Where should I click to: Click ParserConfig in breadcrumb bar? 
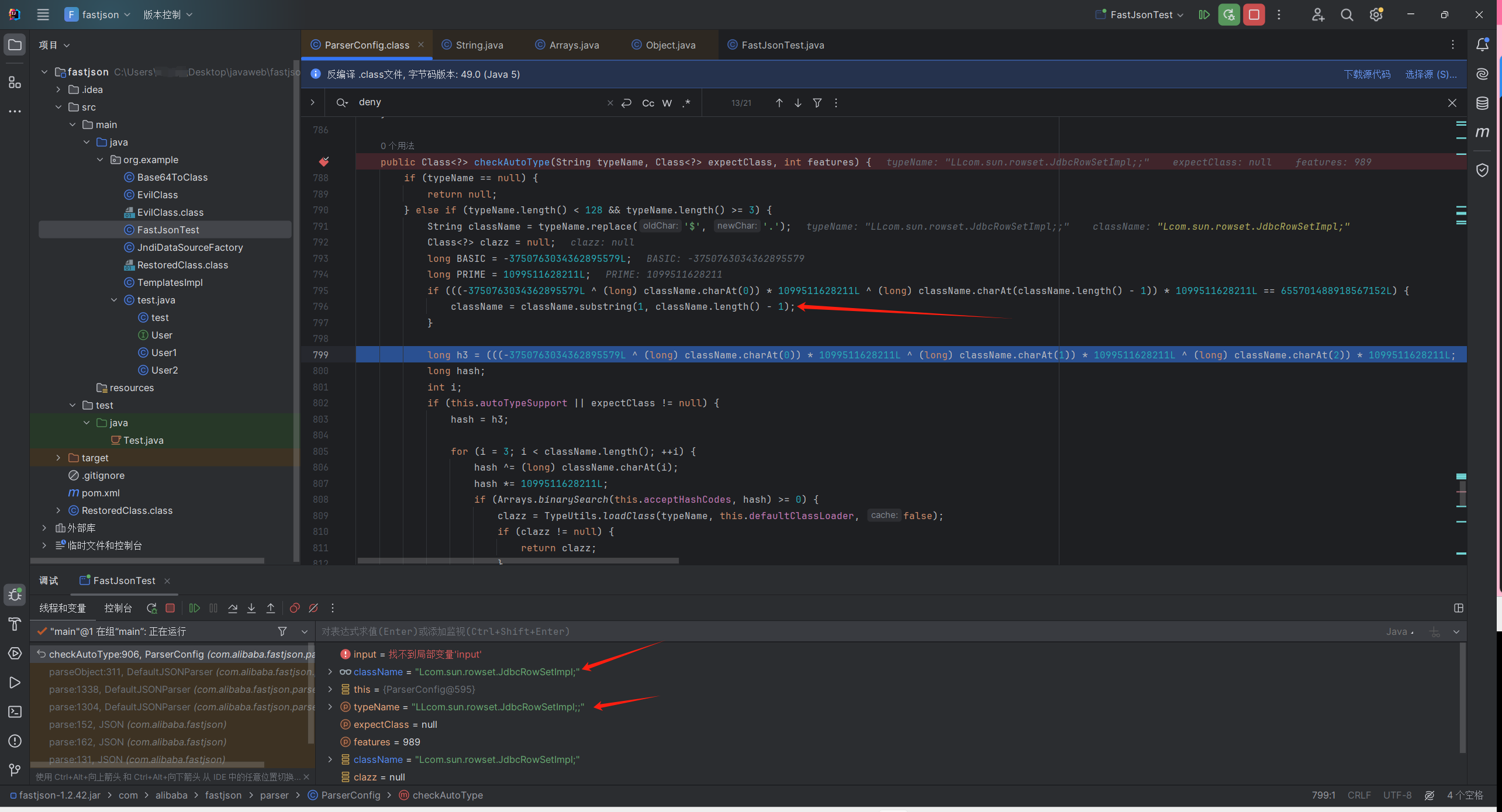(350, 795)
